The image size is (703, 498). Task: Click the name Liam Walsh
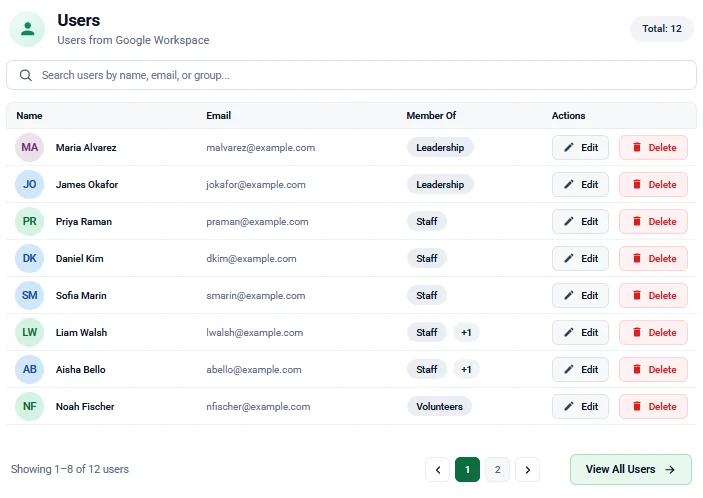81,333
